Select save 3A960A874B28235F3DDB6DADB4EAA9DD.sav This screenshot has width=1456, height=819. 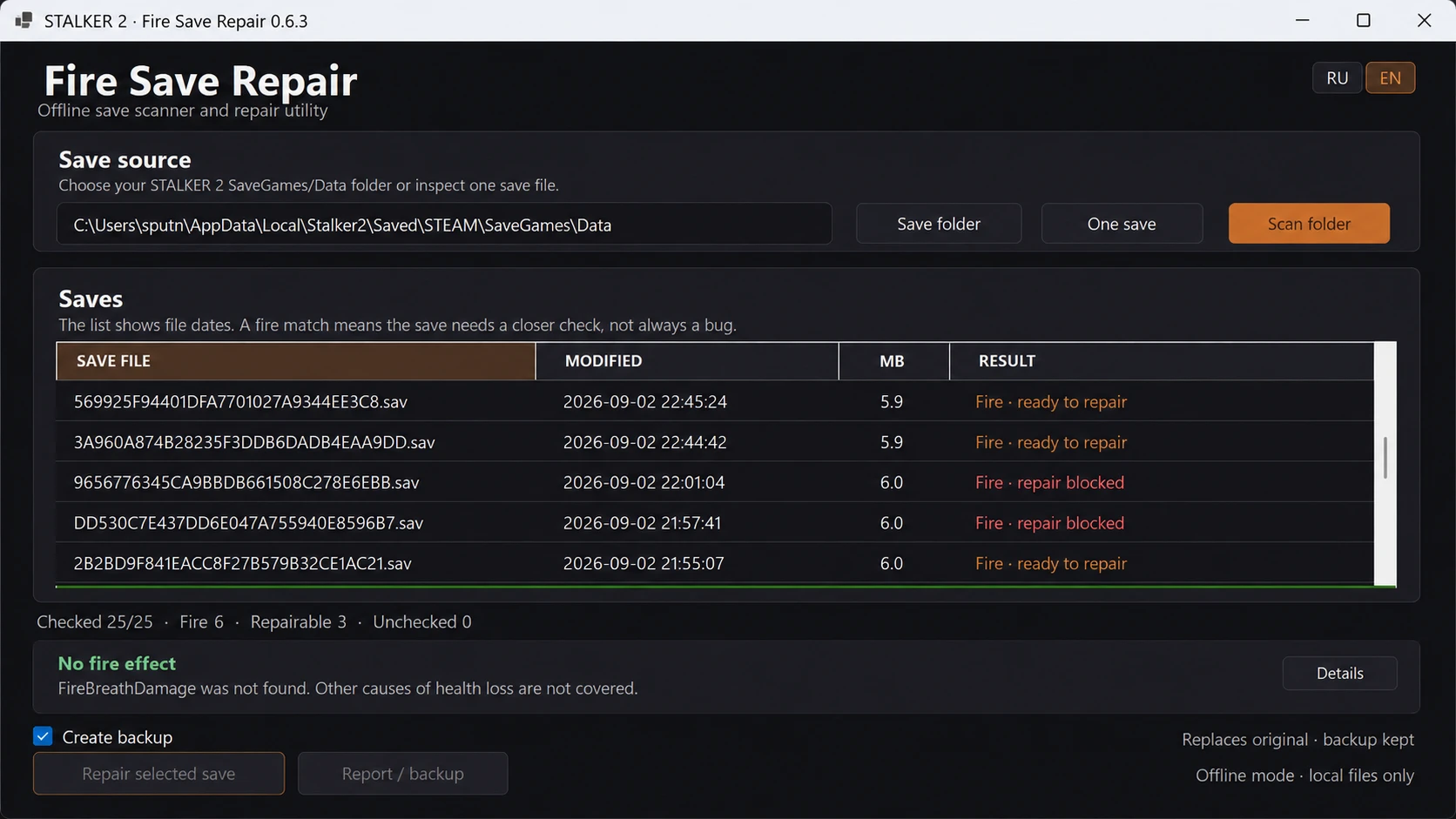[715, 442]
